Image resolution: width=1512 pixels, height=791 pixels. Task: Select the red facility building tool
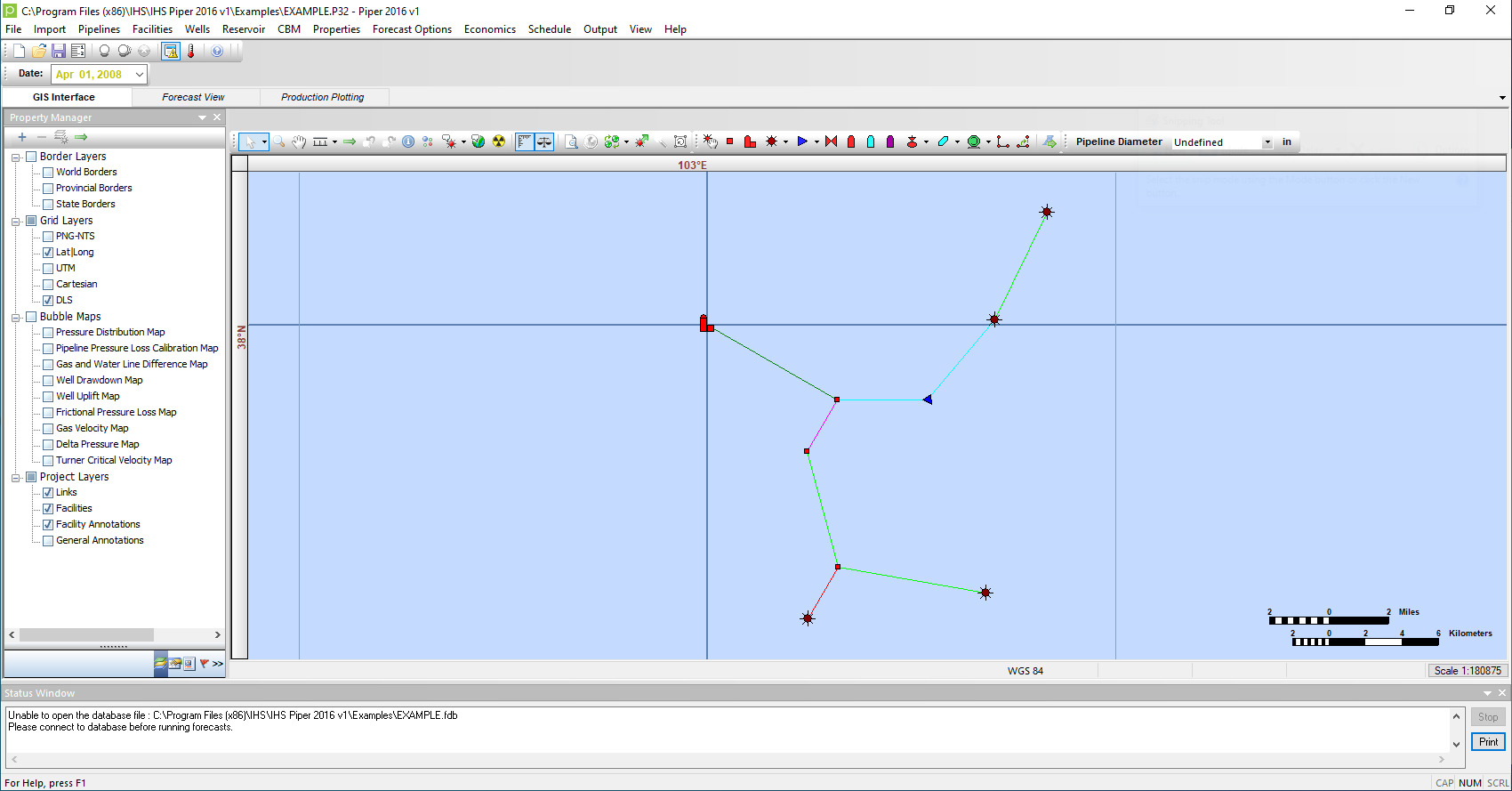pyautogui.click(x=750, y=141)
